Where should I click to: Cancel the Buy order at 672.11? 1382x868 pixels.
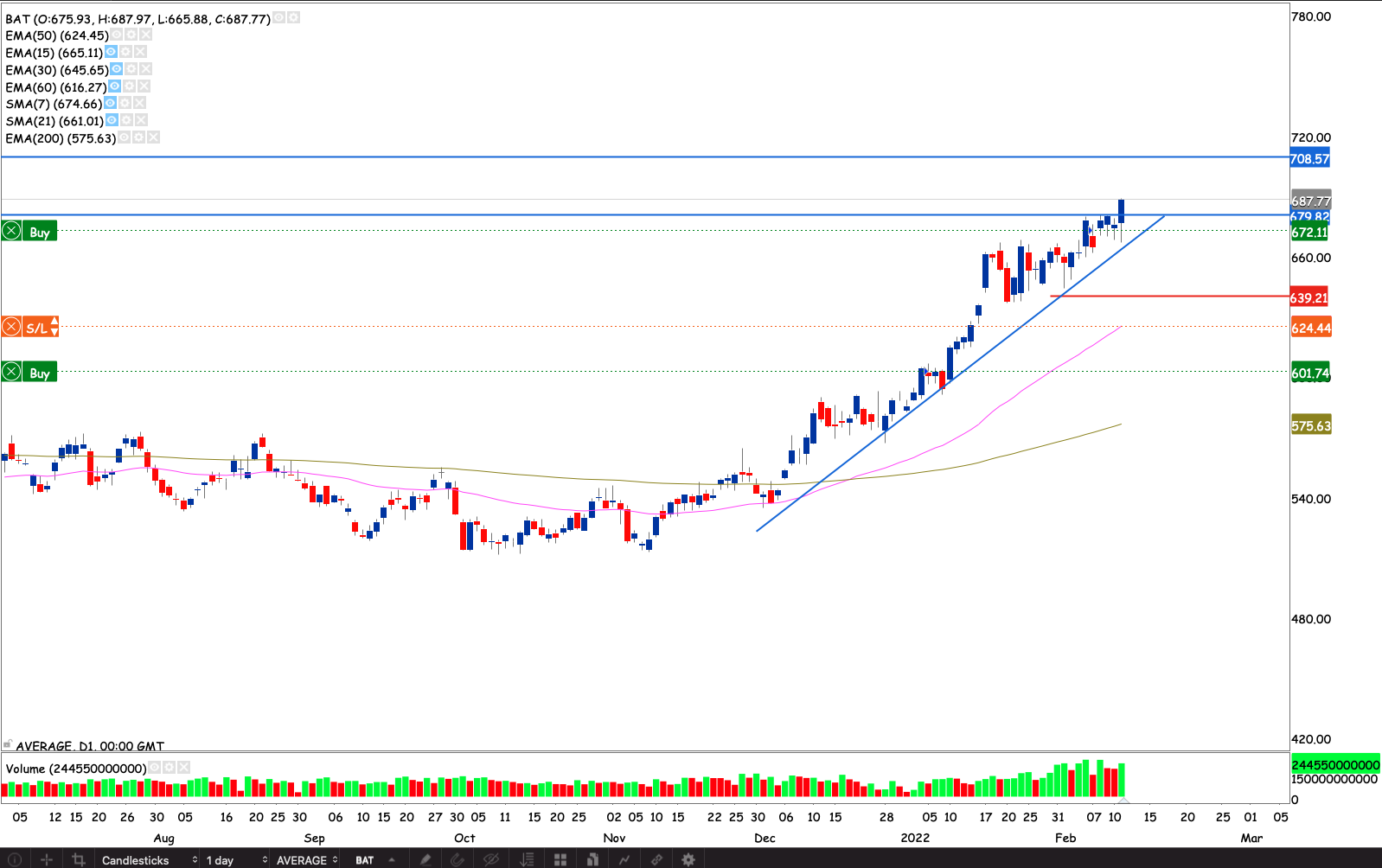click(x=11, y=231)
